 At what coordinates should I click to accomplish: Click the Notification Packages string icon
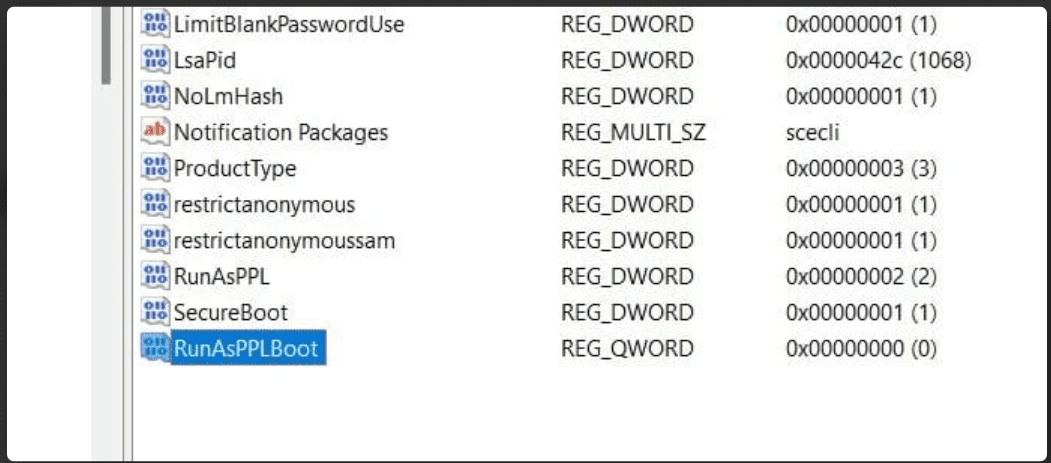click(x=156, y=132)
